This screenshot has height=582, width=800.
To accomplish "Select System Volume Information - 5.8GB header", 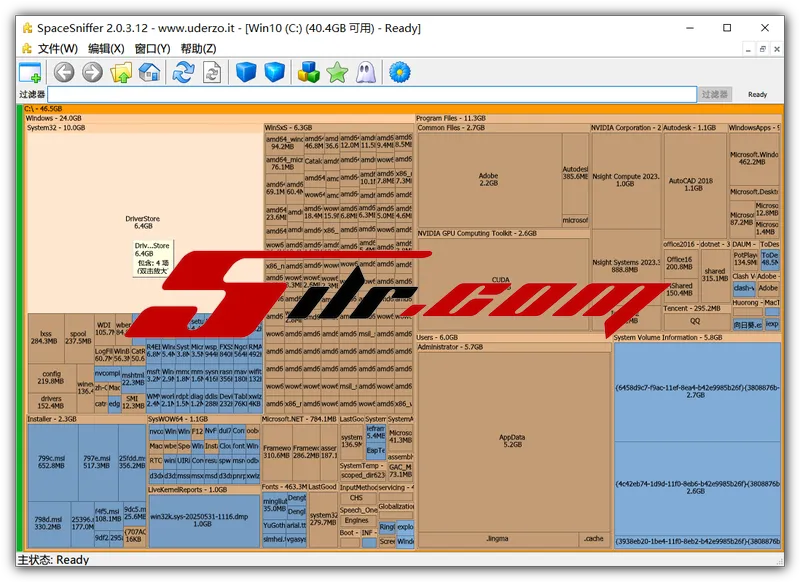I will pyautogui.click(x=697, y=338).
